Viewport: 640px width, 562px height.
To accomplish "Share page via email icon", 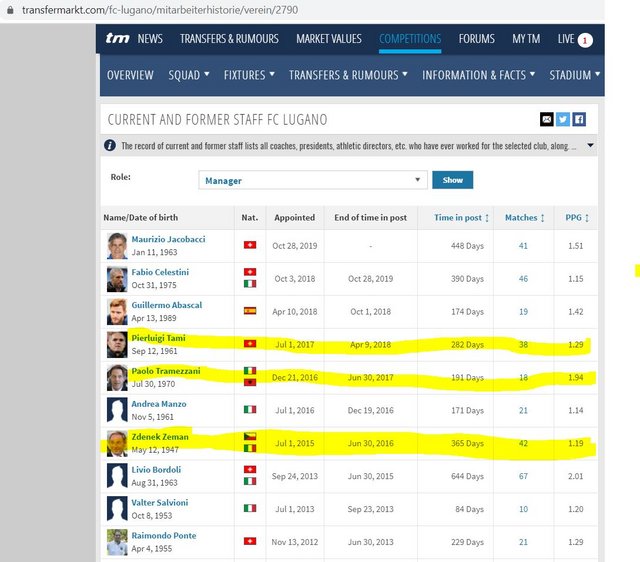I will [x=547, y=120].
